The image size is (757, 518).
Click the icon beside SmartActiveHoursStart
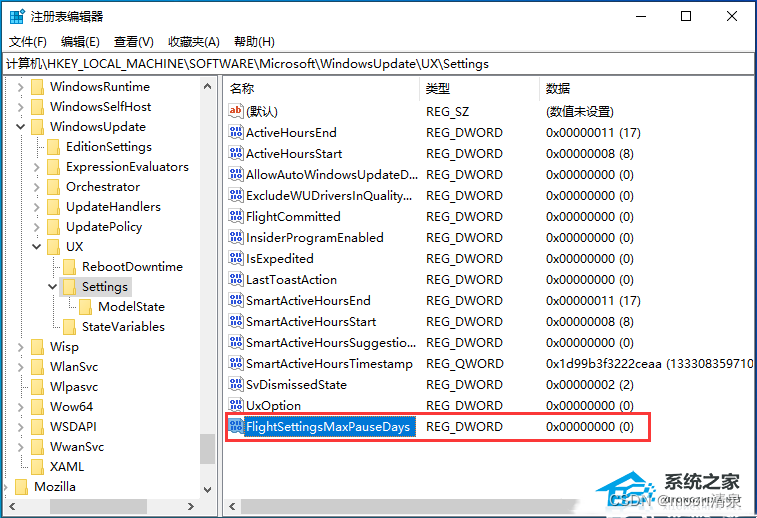coord(236,322)
